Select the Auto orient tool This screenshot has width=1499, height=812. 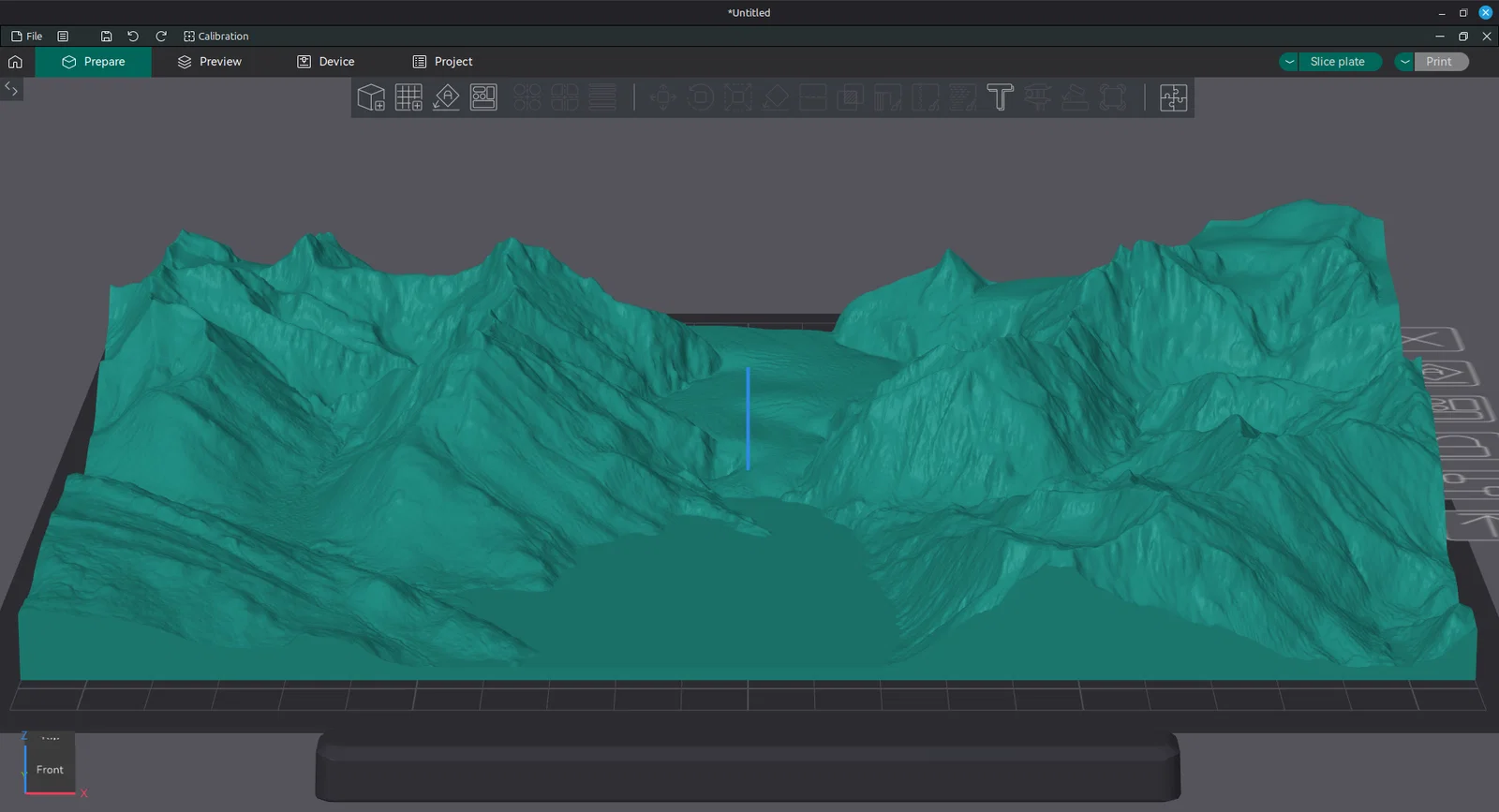(446, 97)
